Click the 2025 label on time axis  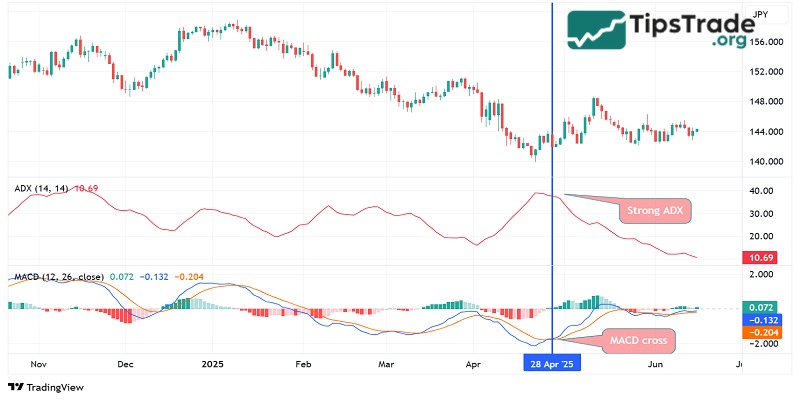pyautogui.click(x=215, y=365)
